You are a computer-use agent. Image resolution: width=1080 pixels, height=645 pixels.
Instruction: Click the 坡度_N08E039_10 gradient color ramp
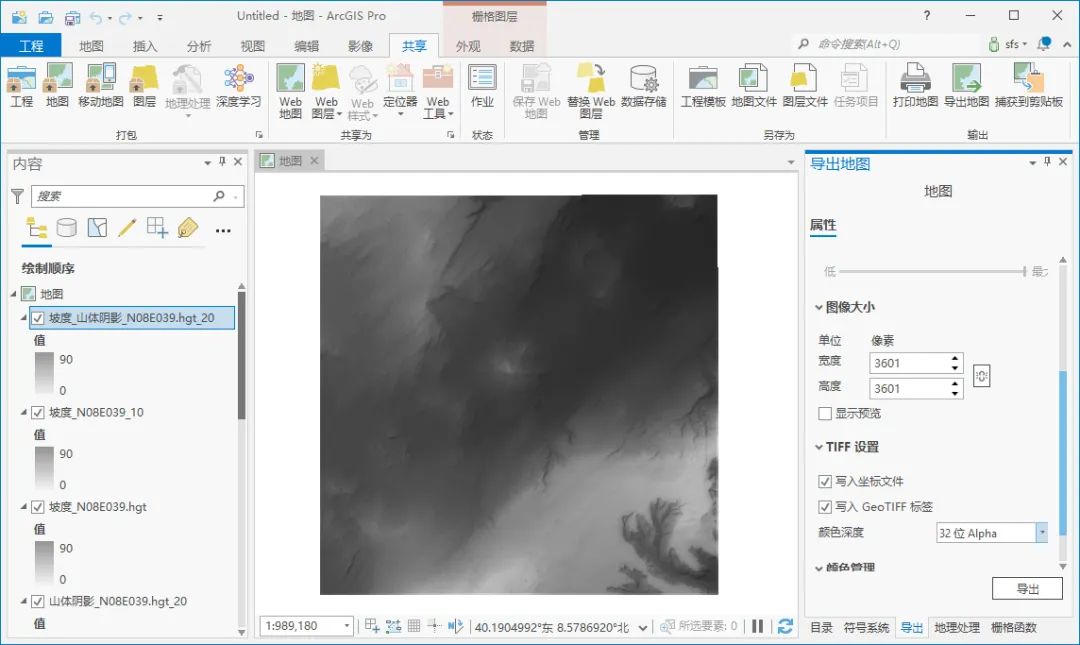pyautogui.click(x=44, y=469)
